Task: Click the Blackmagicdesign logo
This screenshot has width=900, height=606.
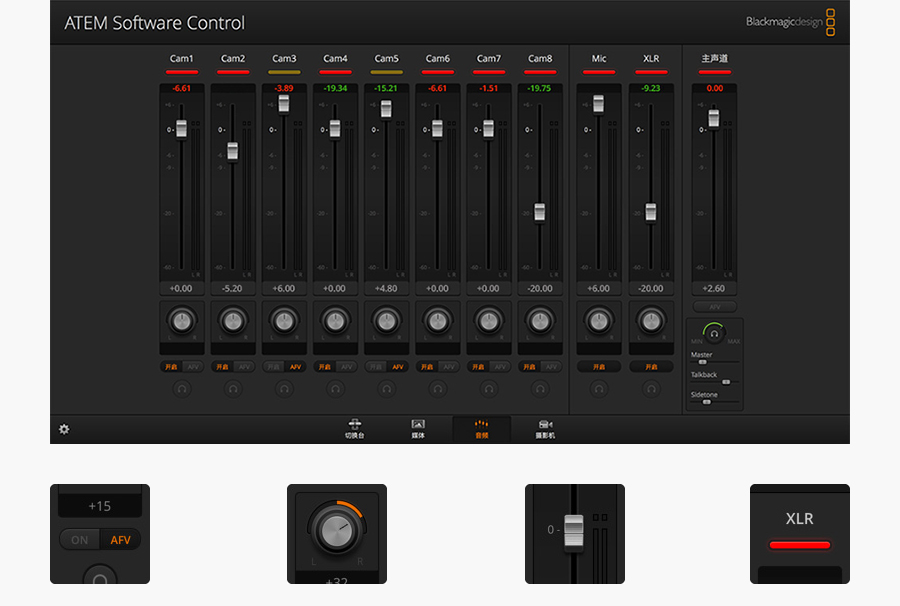Action: 790,22
